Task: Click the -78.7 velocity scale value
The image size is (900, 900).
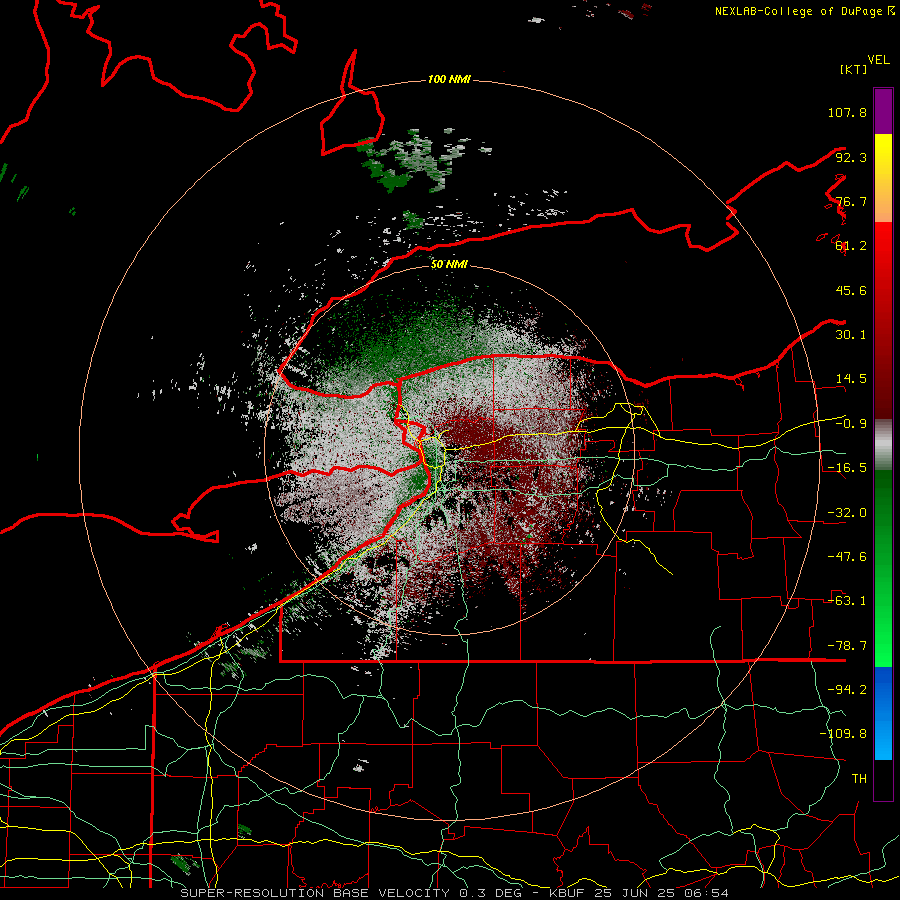Action: tap(847, 646)
